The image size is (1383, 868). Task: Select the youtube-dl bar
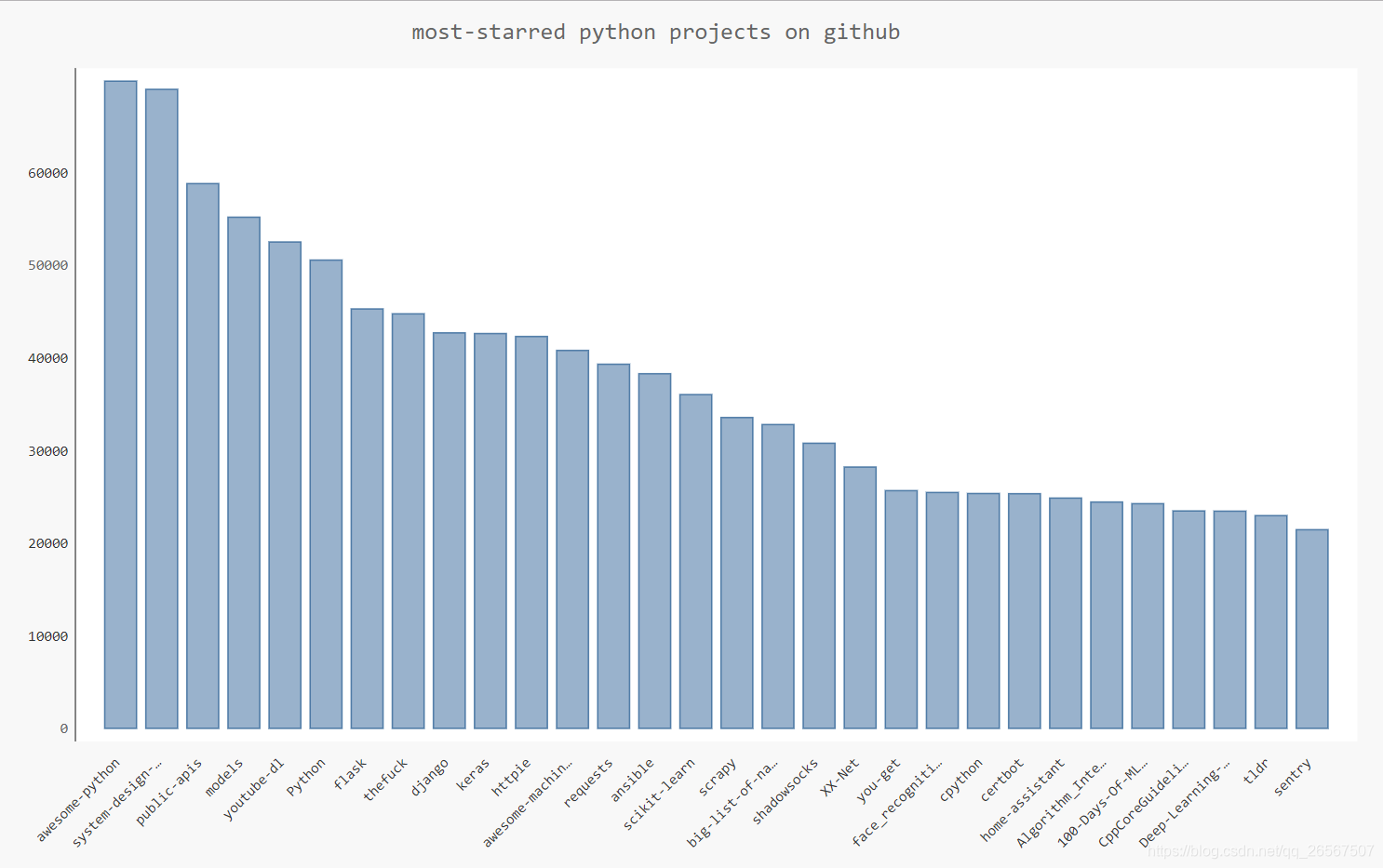[x=285, y=485]
